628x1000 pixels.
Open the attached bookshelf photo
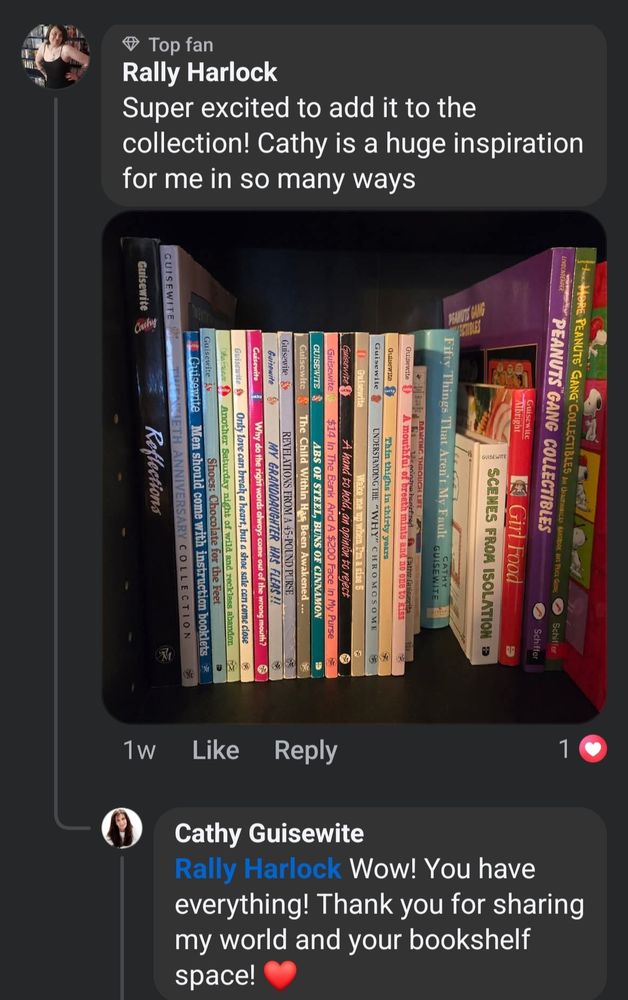click(354, 467)
